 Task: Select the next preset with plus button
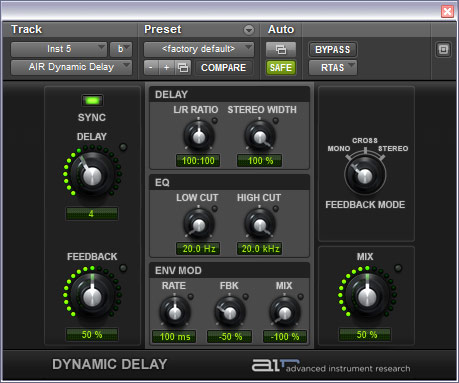pos(167,68)
